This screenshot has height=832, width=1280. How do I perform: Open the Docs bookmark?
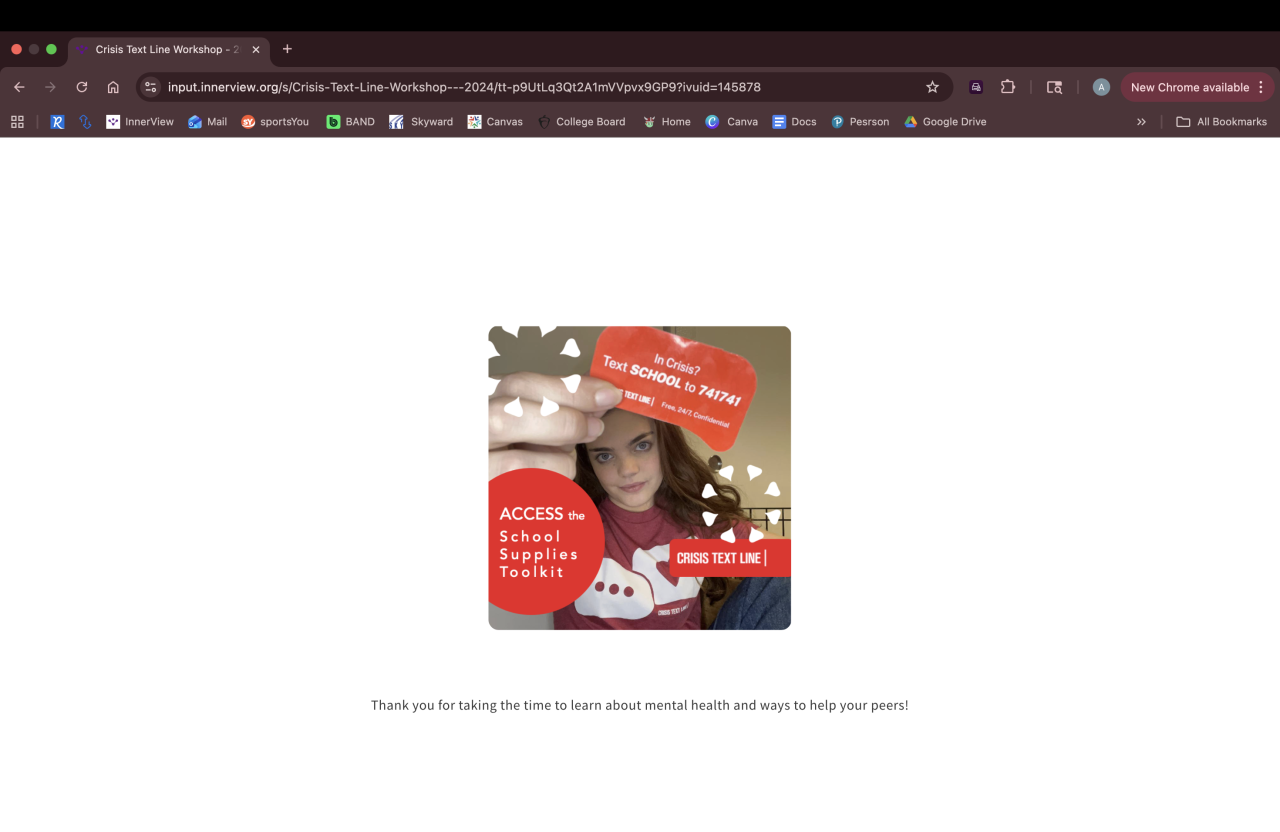794,122
